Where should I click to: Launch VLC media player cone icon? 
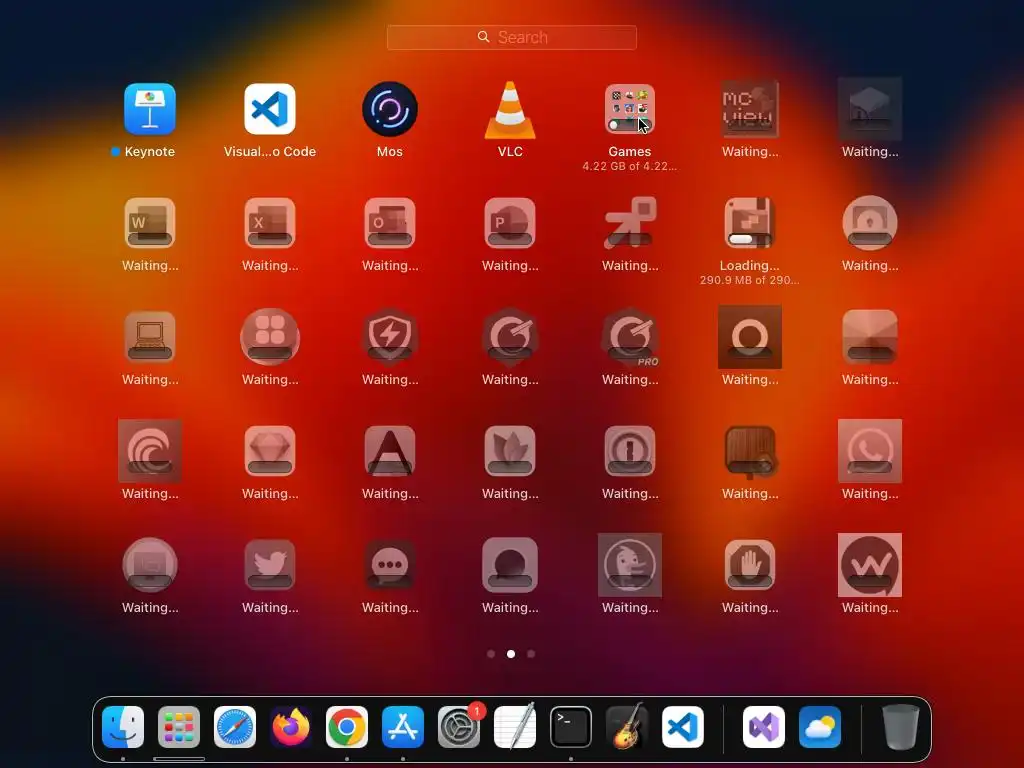(x=510, y=110)
